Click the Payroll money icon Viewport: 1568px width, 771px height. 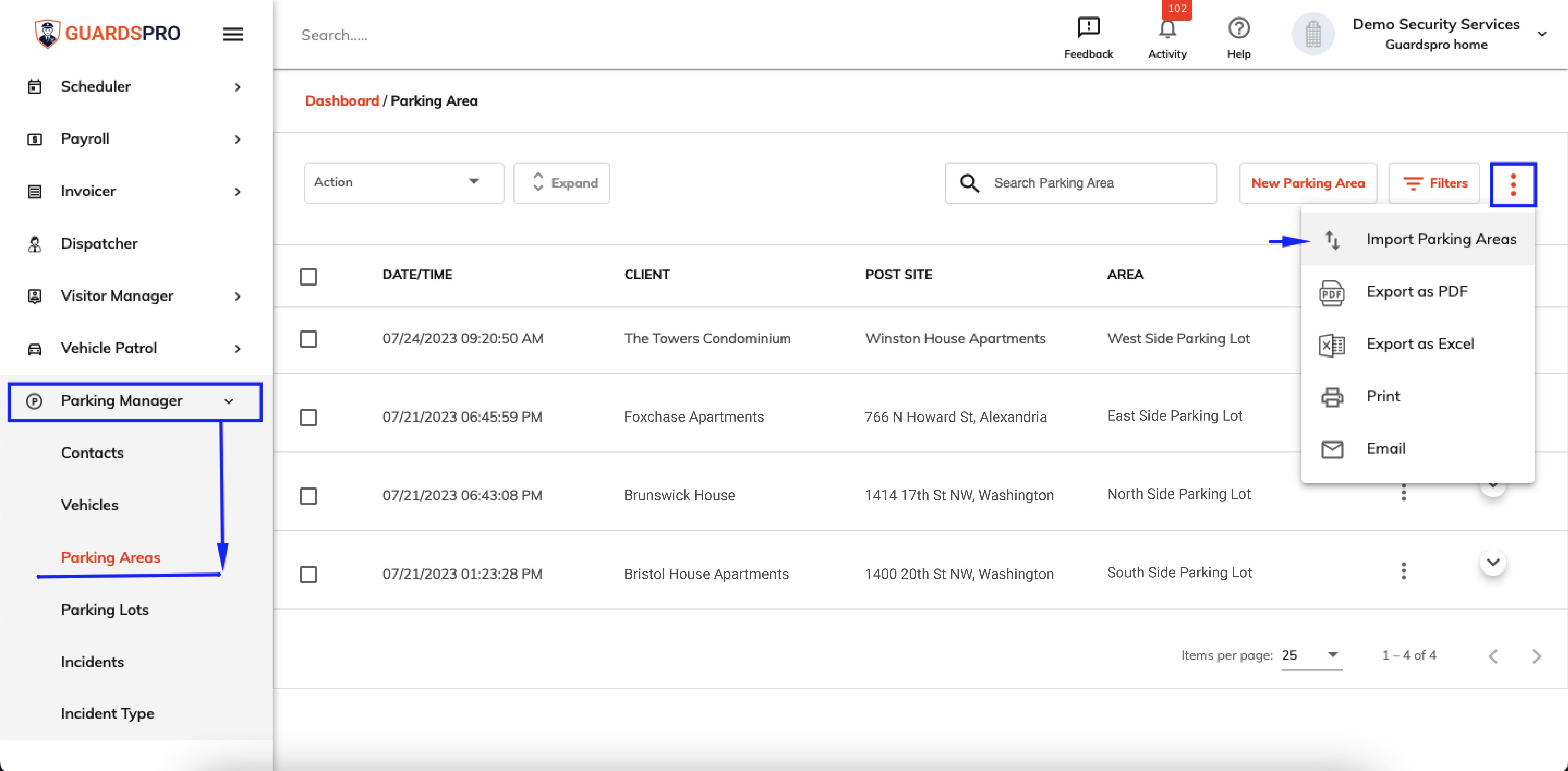[35, 139]
